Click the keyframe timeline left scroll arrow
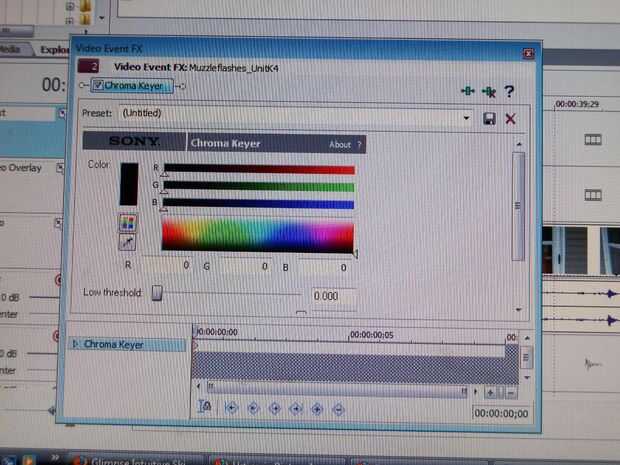The image size is (620, 465). 198,386
